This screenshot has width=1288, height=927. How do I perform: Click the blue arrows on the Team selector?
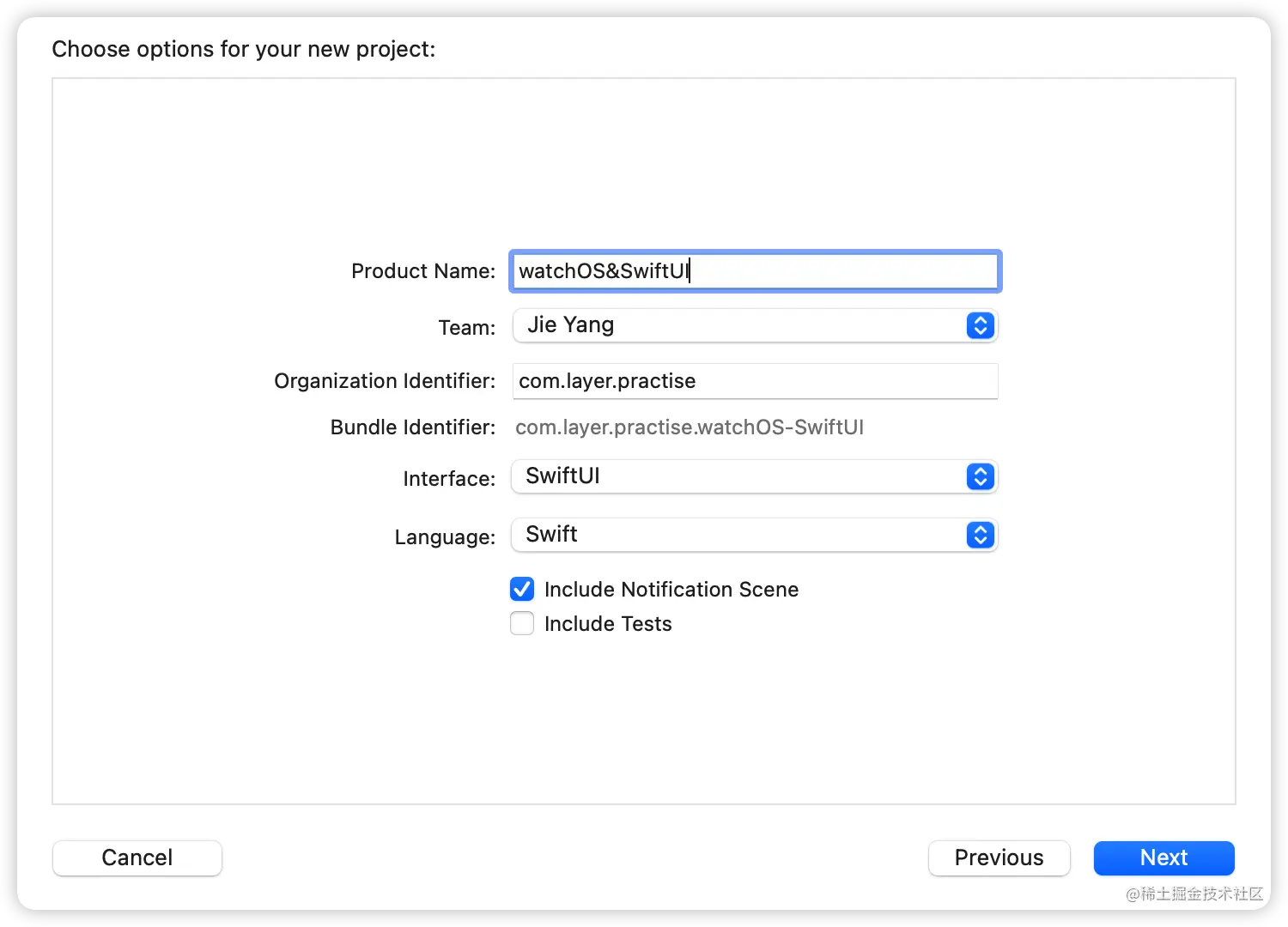tap(980, 326)
